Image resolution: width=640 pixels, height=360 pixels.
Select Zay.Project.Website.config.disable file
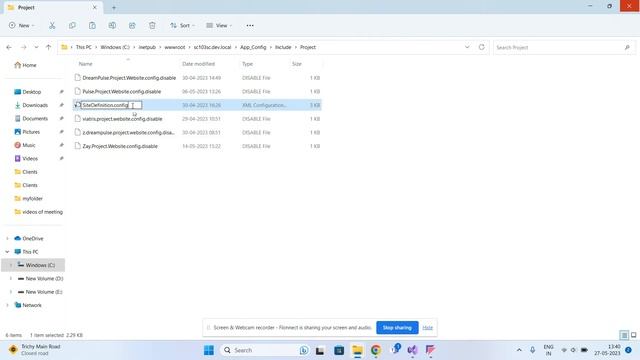[197, 146]
